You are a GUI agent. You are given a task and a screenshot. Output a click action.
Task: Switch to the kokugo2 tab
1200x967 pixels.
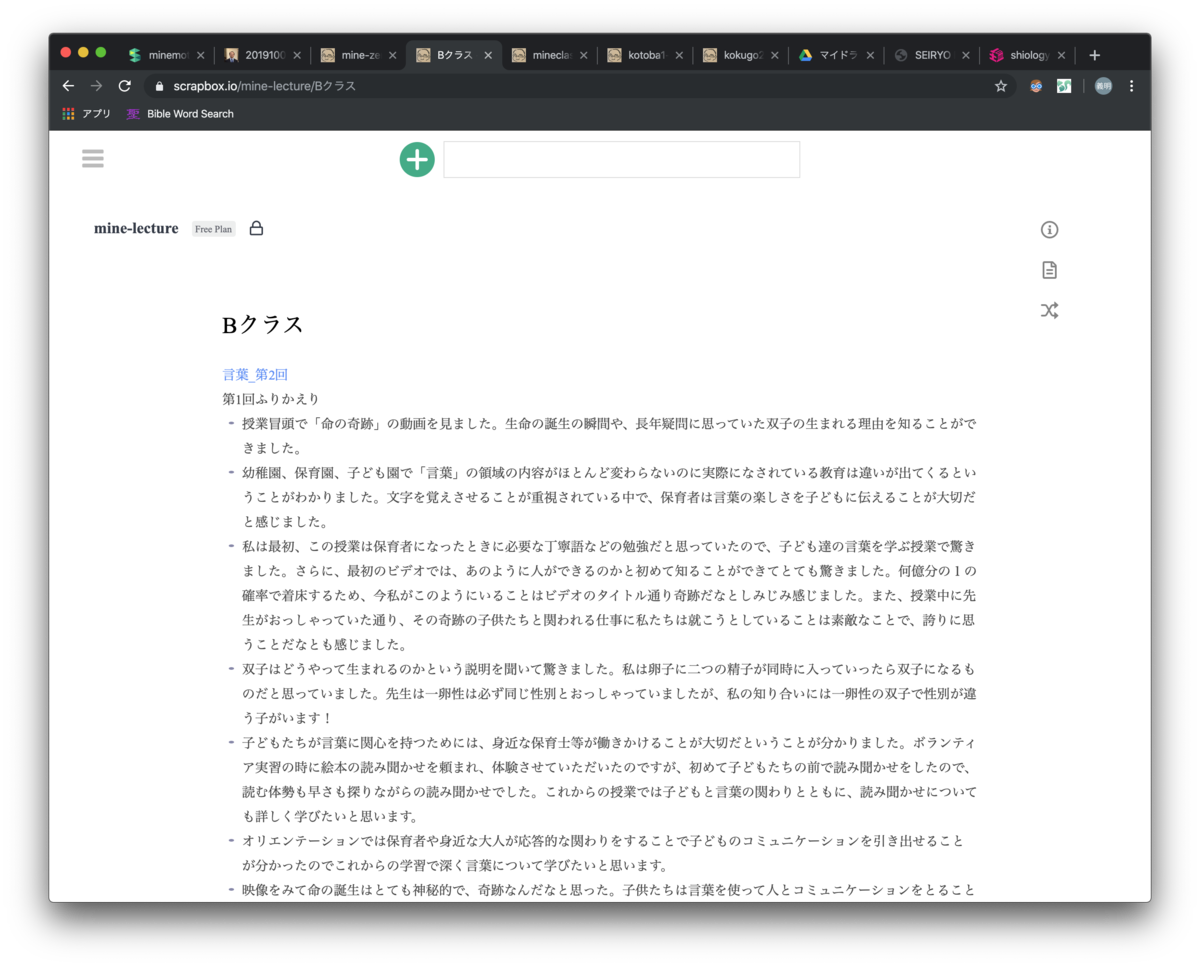[x=741, y=55]
